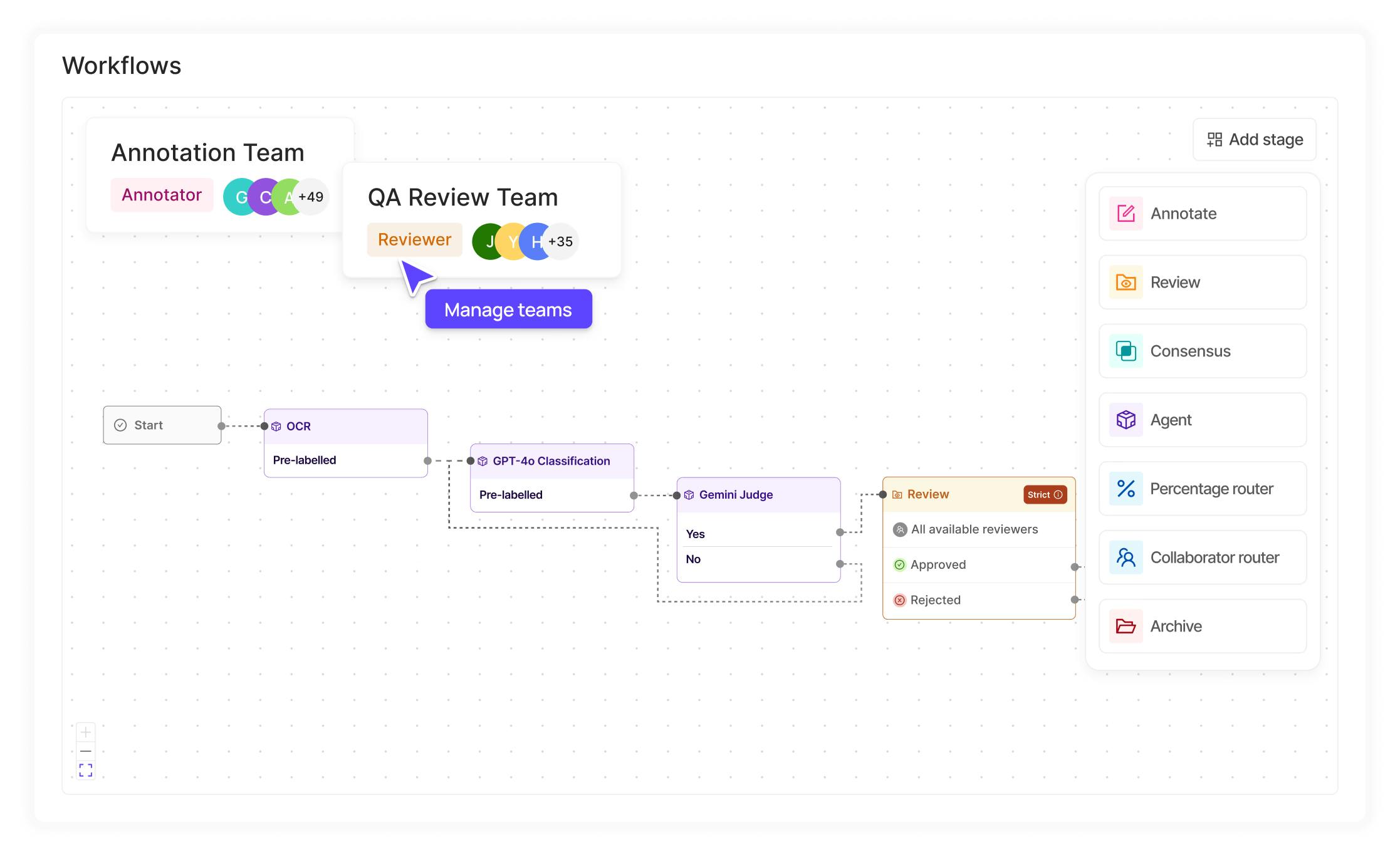Select the Consensus stage overlap icon
The height and width of the screenshot is (857, 1400).
(1126, 351)
